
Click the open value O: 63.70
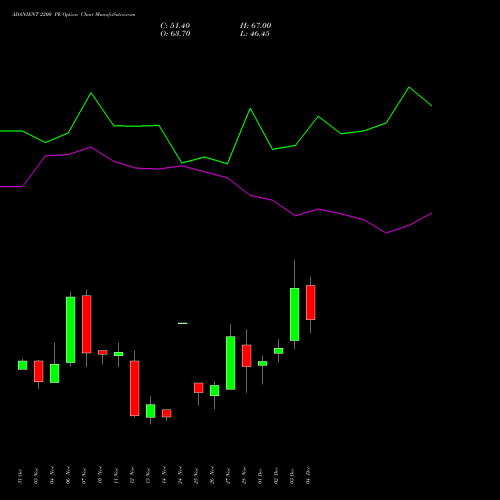pos(175,34)
